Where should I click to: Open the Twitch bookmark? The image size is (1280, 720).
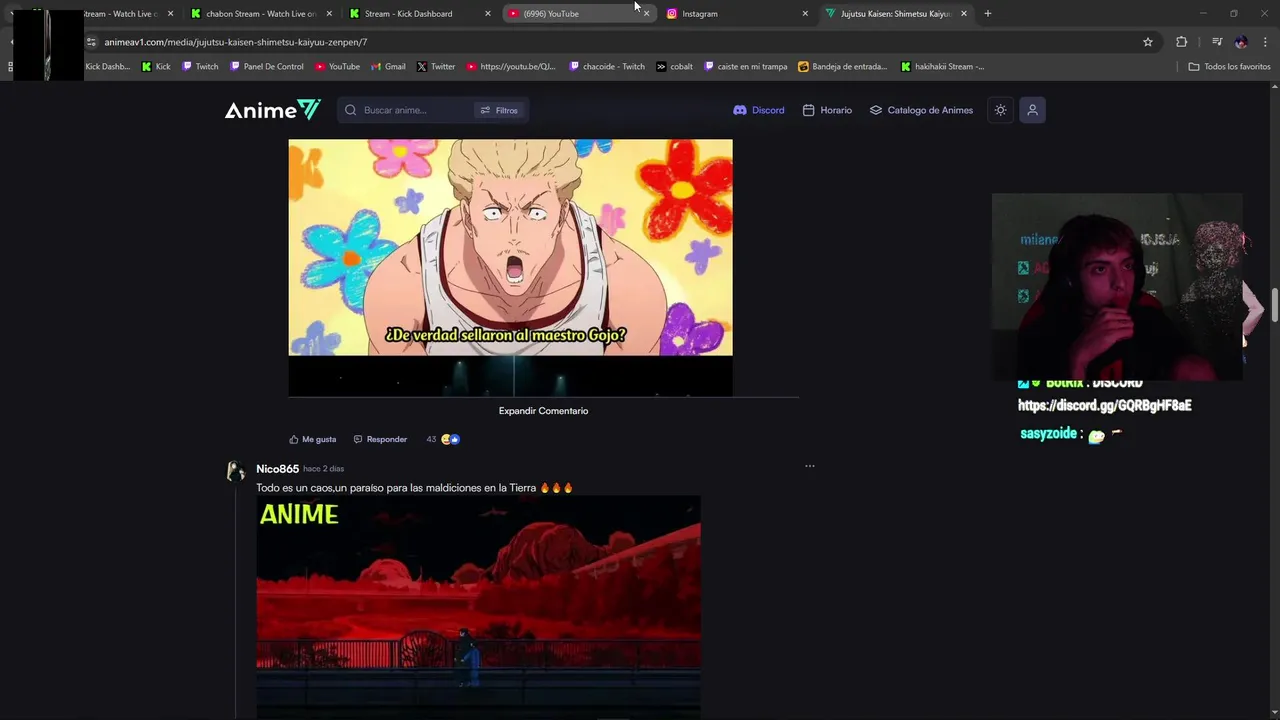(x=200, y=67)
